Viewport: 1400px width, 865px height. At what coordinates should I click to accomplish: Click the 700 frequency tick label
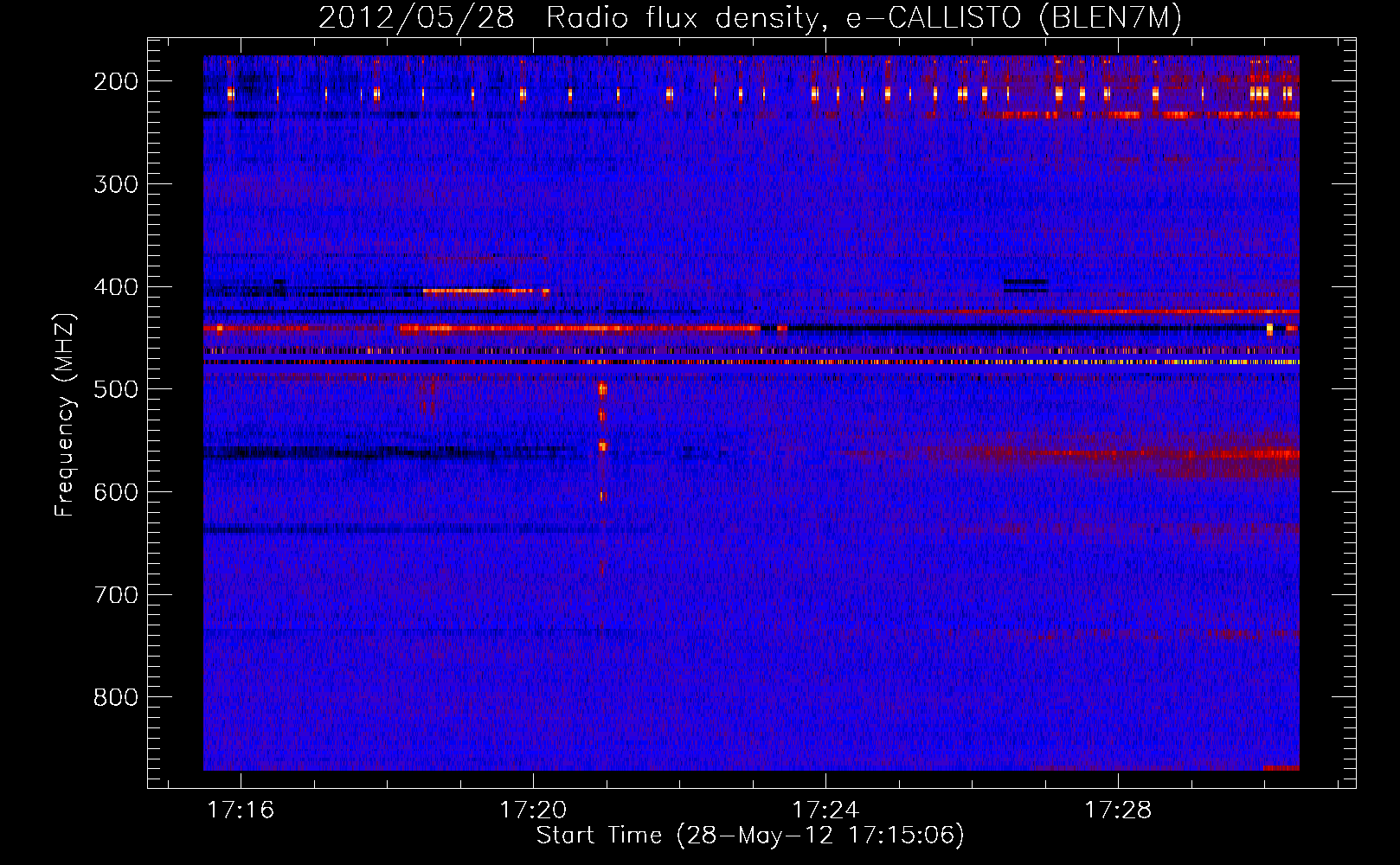116,595
